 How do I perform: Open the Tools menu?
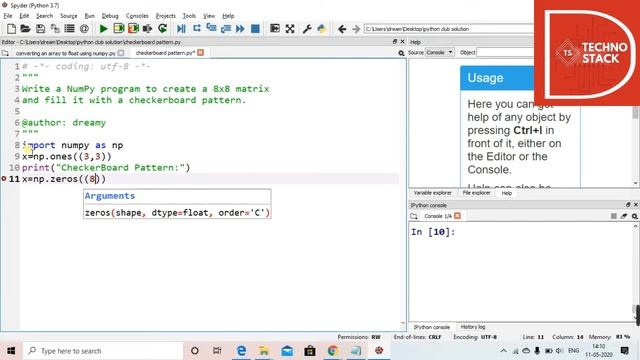189,16
